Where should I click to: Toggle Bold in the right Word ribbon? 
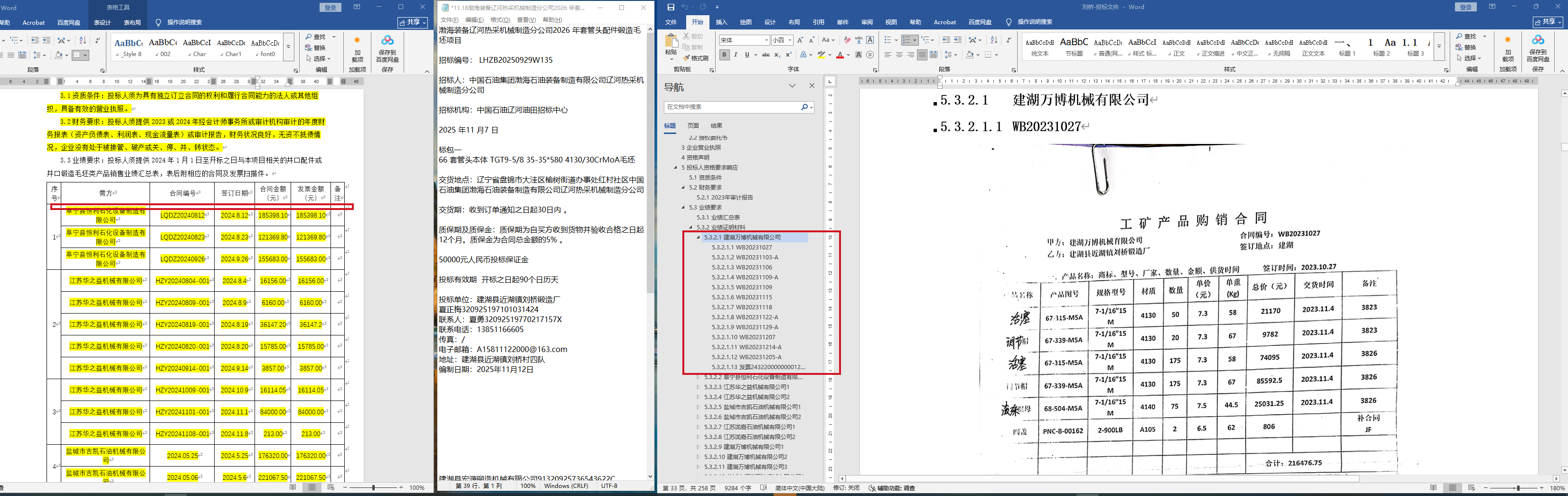724,55
